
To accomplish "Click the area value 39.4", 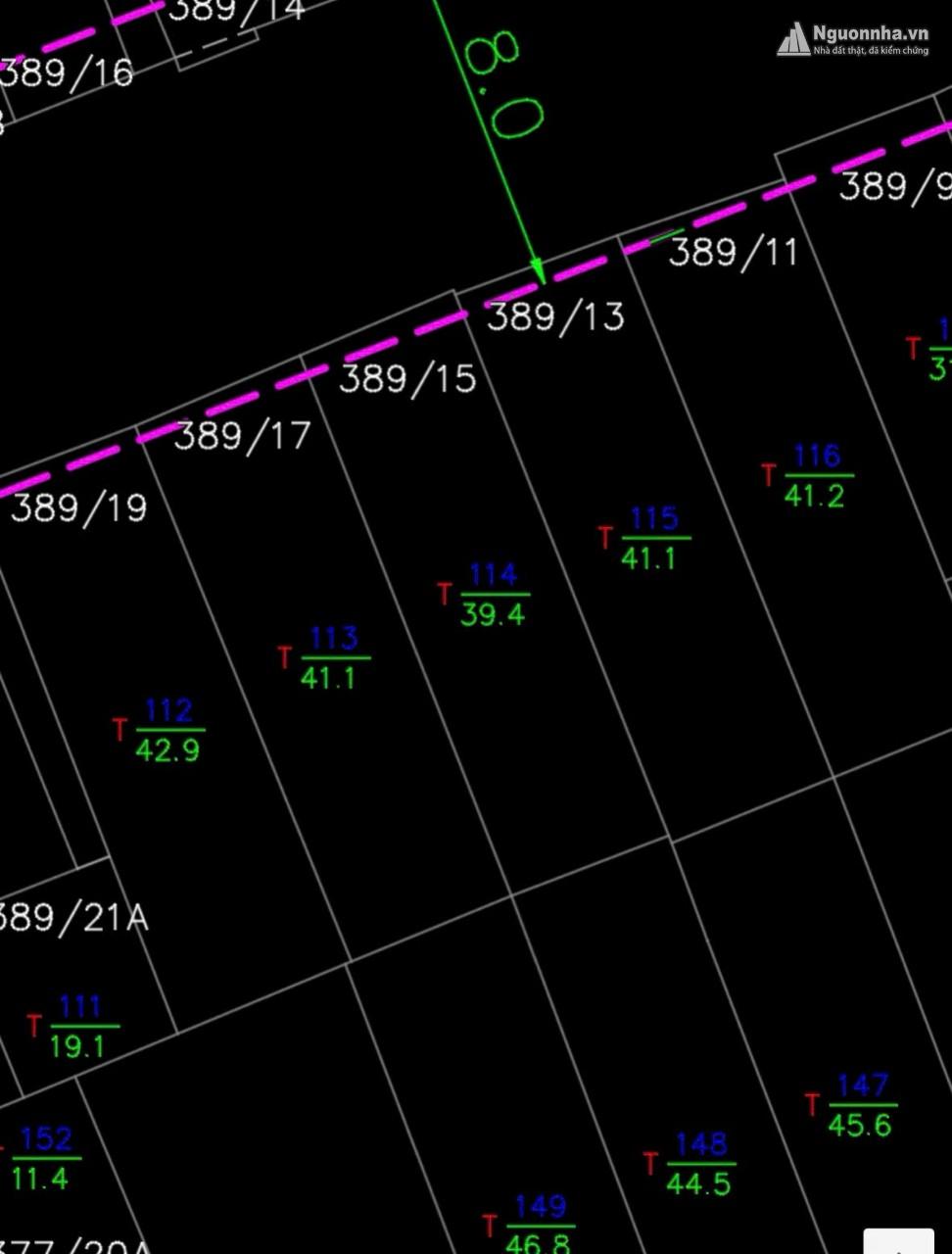I will point(493,614).
